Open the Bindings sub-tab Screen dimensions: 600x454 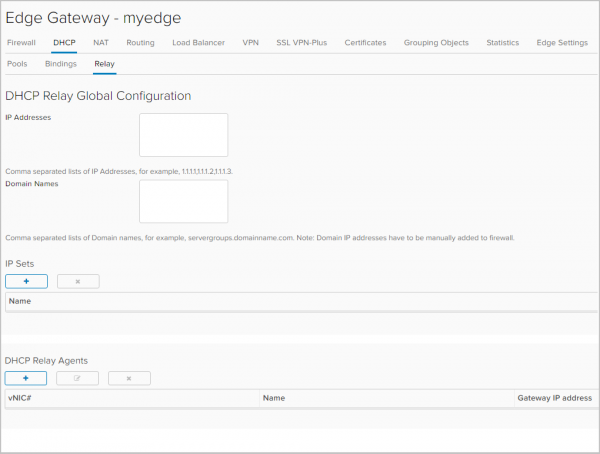point(61,63)
